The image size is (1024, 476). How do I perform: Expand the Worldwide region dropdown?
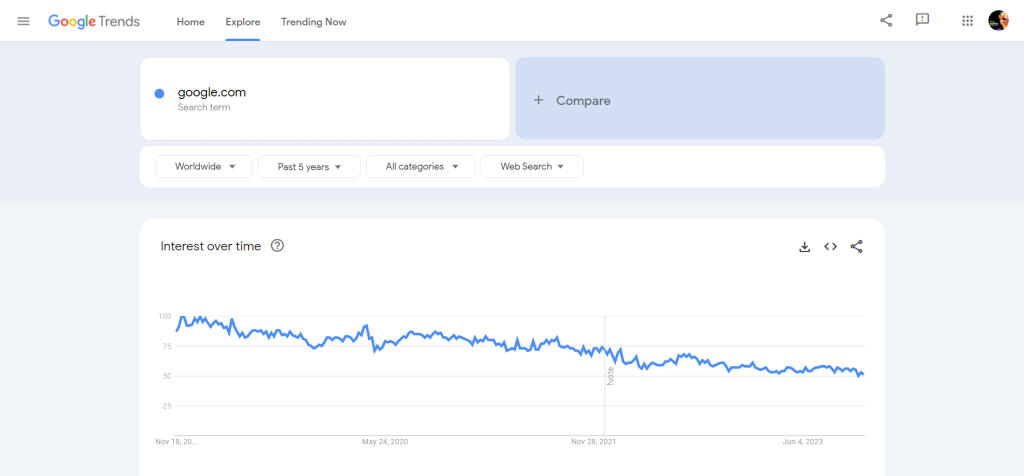tap(204, 167)
